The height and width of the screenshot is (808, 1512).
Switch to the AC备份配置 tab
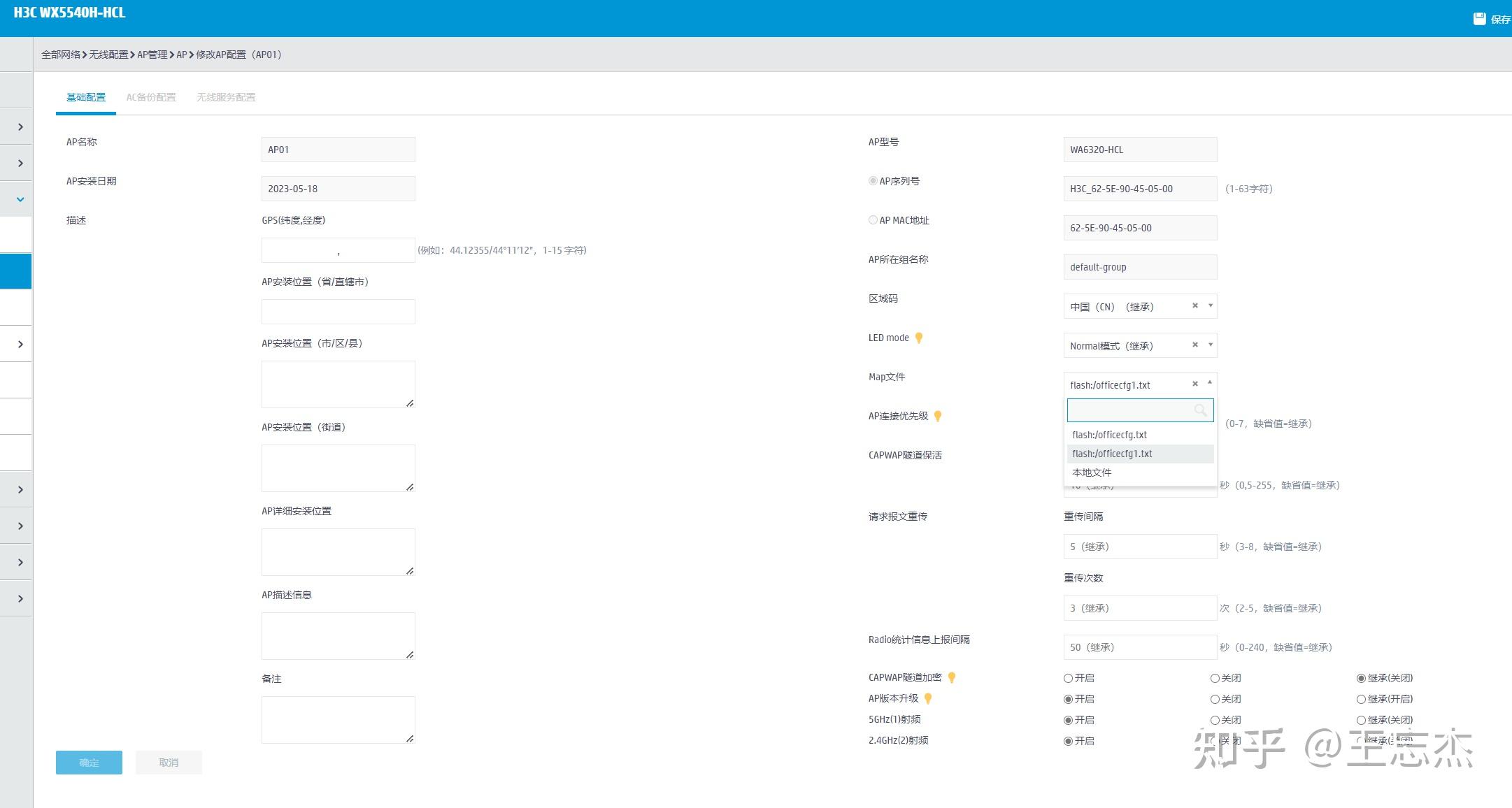(x=151, y=97)
